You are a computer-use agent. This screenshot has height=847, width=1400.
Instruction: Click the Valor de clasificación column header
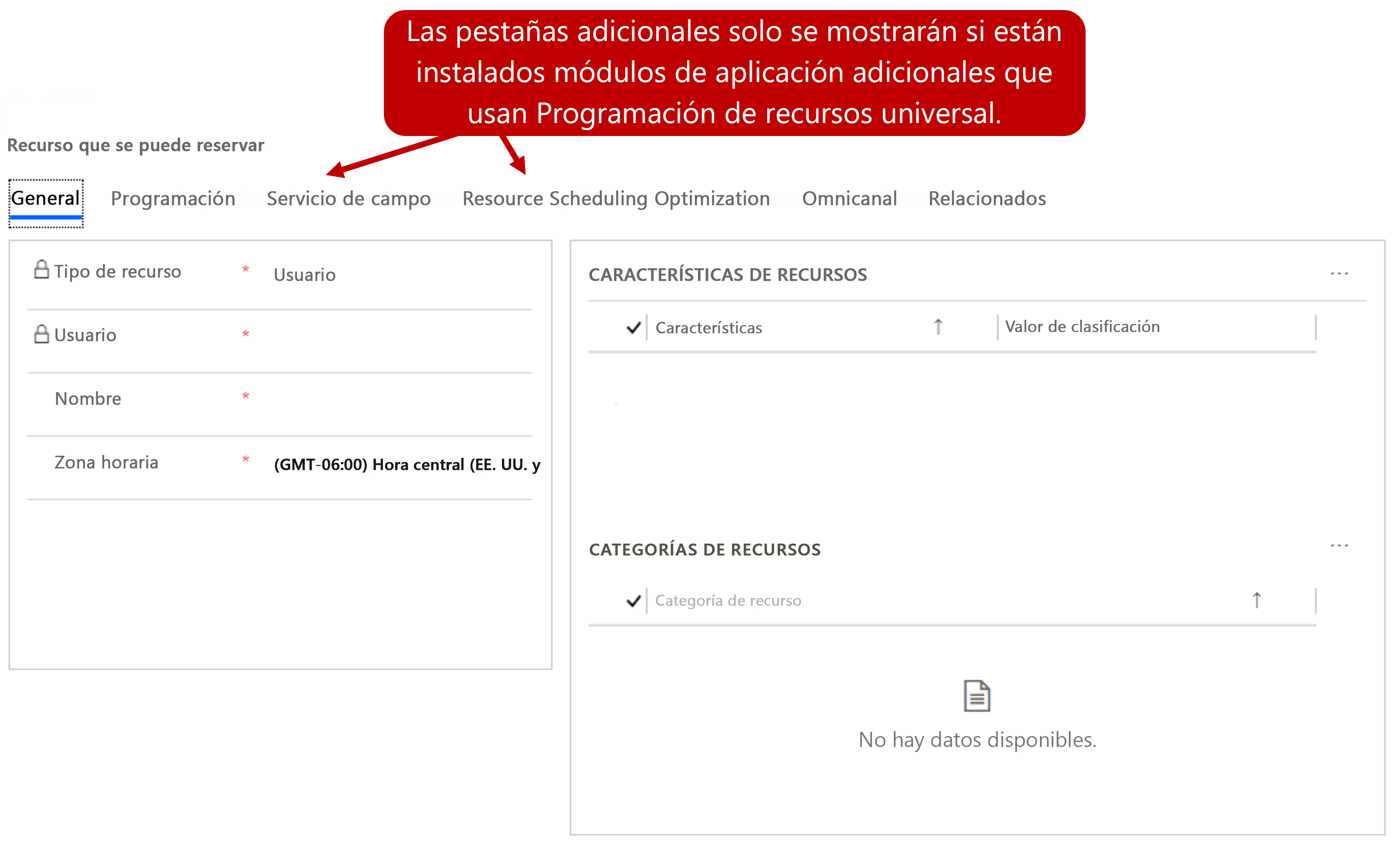click(x=1082, y=327)
